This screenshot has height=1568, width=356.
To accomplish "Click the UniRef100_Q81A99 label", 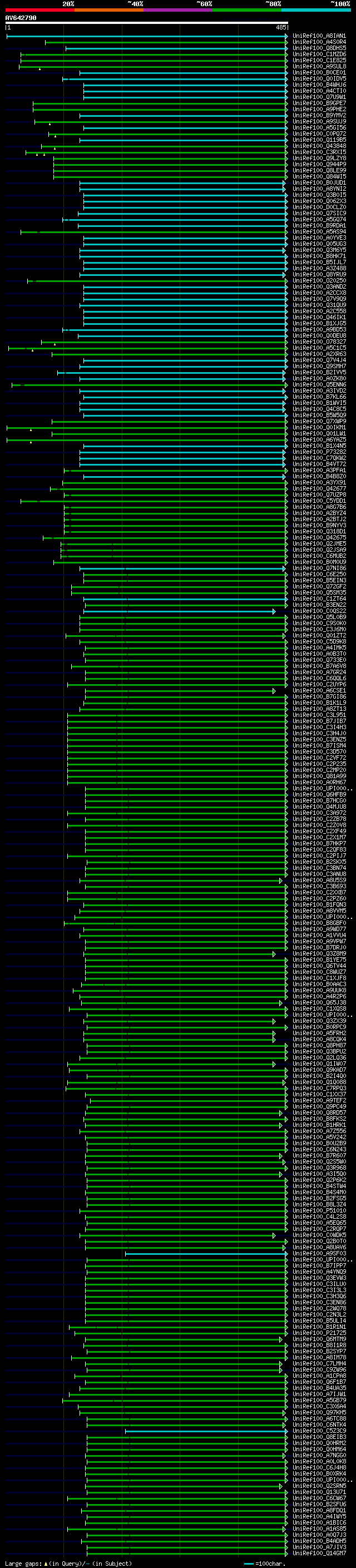I will click(x=319, y=776).
